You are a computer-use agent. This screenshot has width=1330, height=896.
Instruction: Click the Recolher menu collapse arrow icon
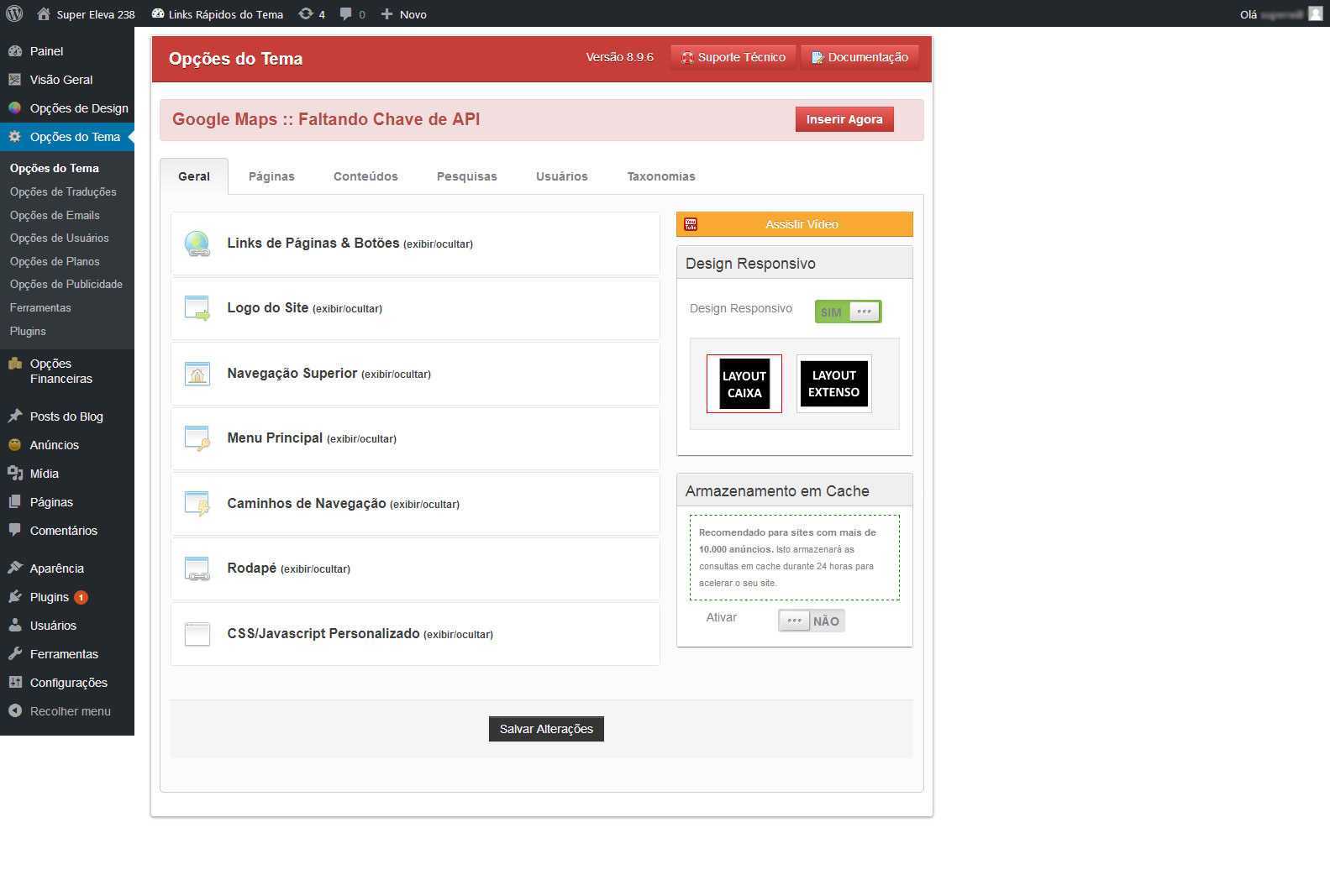(x=14, y=711)
